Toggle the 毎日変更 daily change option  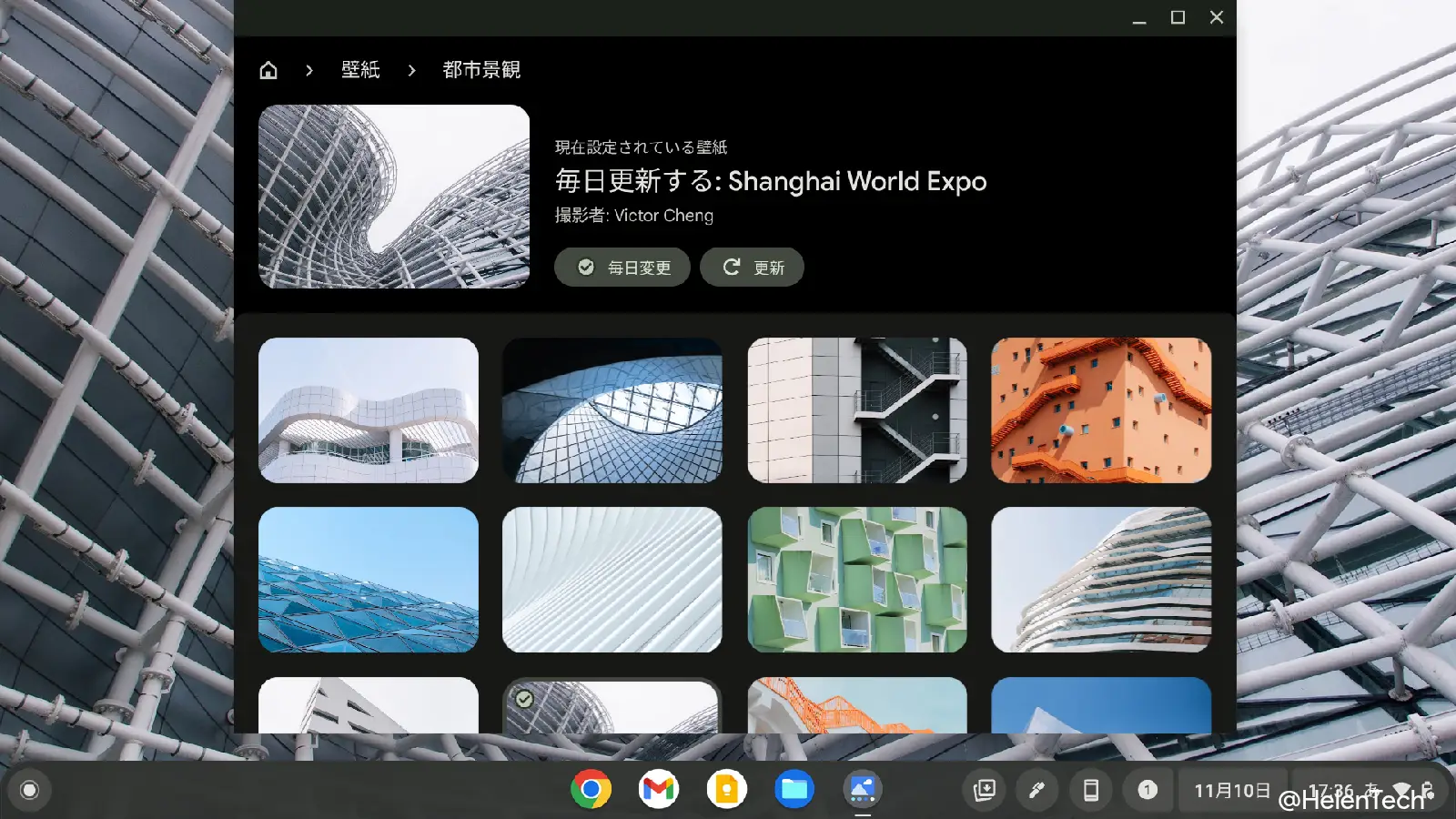pyautogui.click(x=622, y=268)
